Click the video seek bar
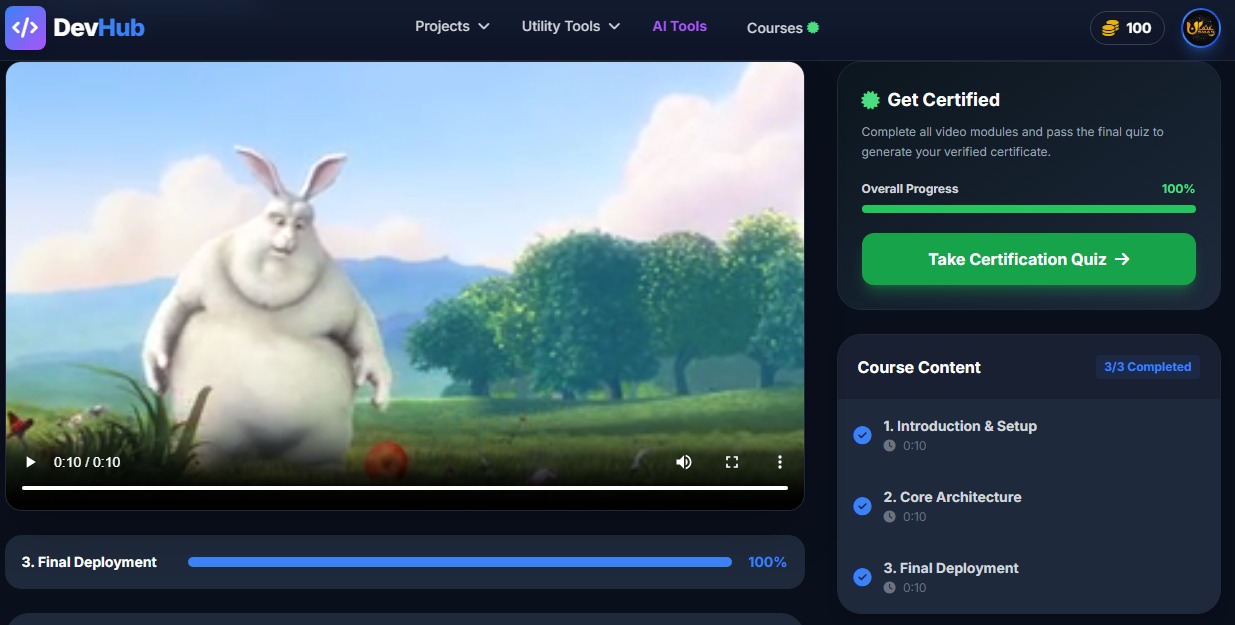 (405, 488)
